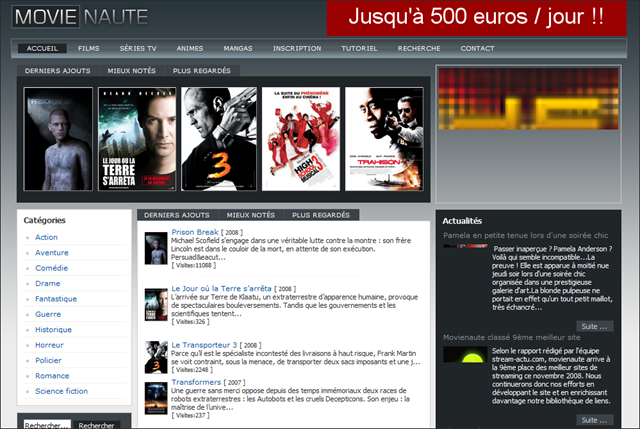The image size is (640, 429).
Task: Open the Prison Break title link
Action: (195, 232)
